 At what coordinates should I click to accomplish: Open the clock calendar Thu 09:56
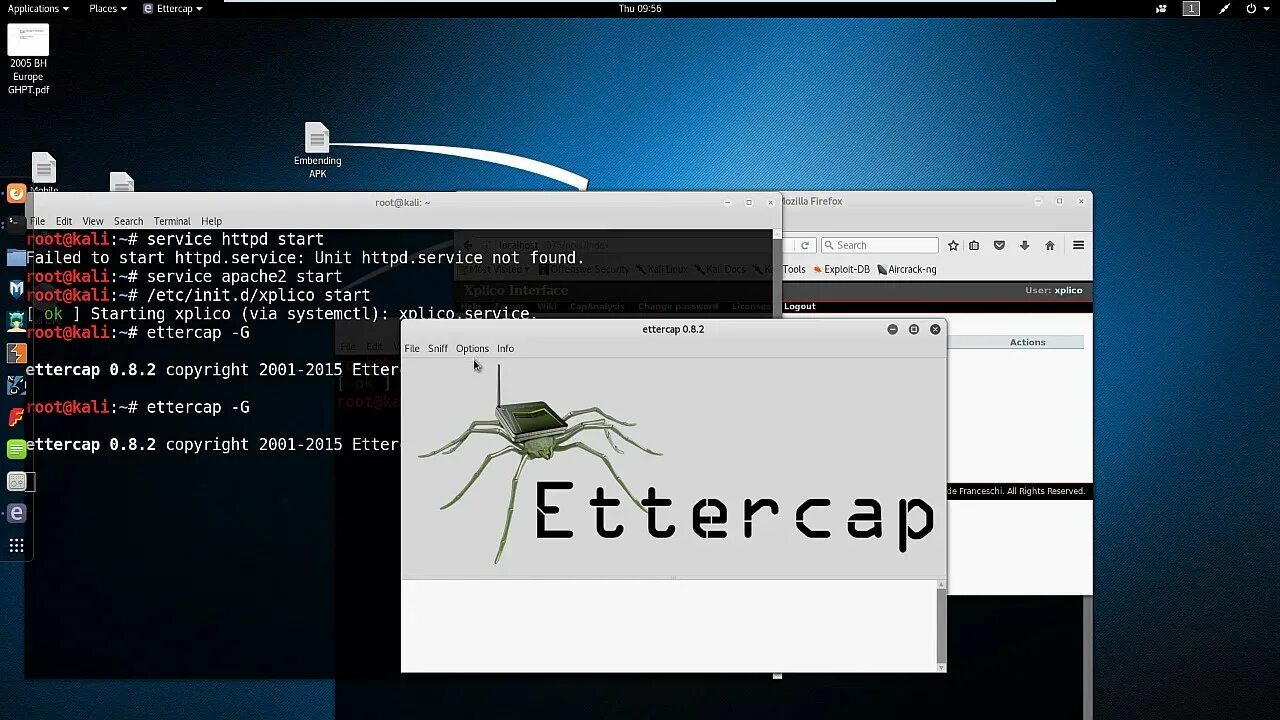640,8
